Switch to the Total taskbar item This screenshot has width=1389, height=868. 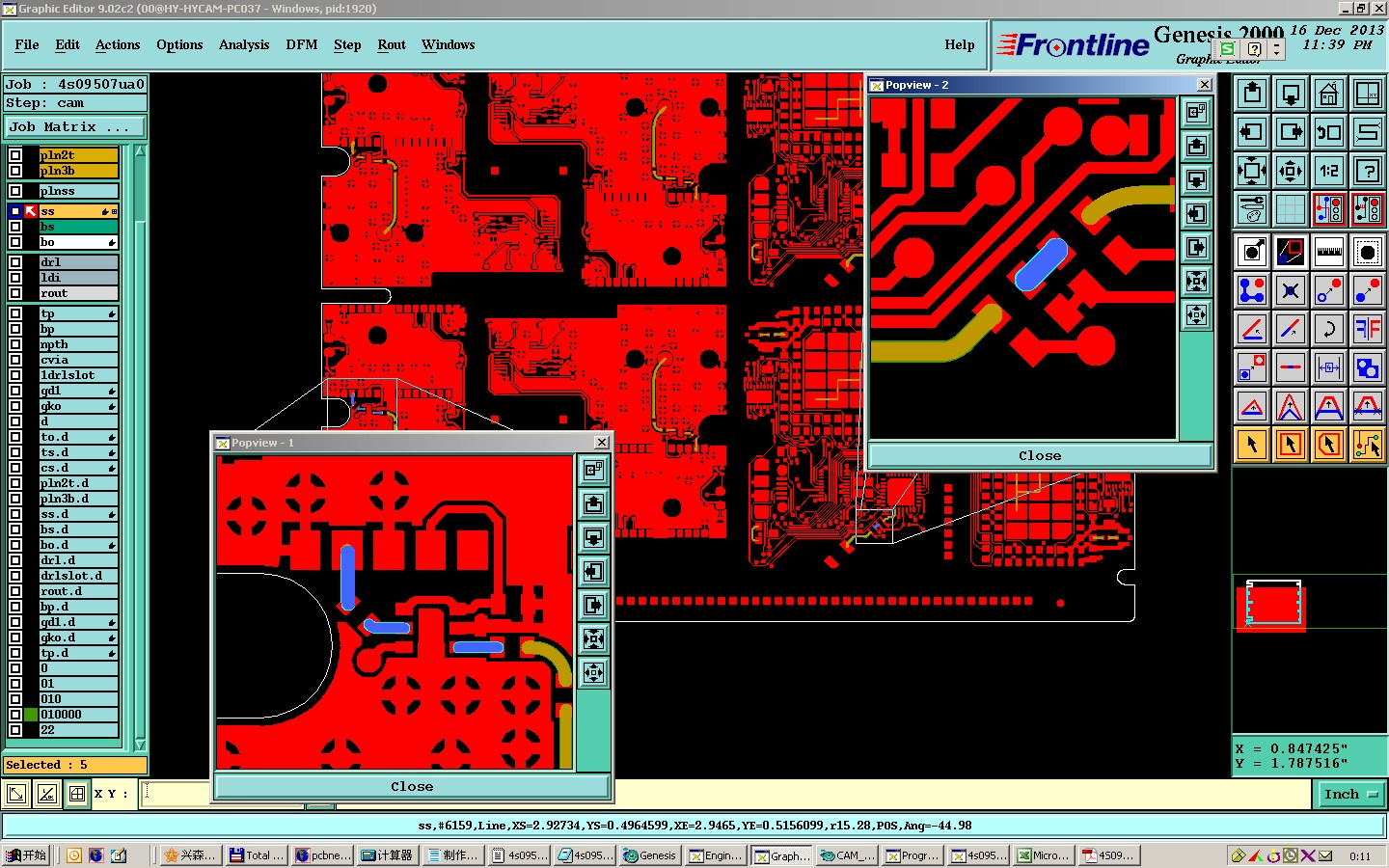pos(258,855)
